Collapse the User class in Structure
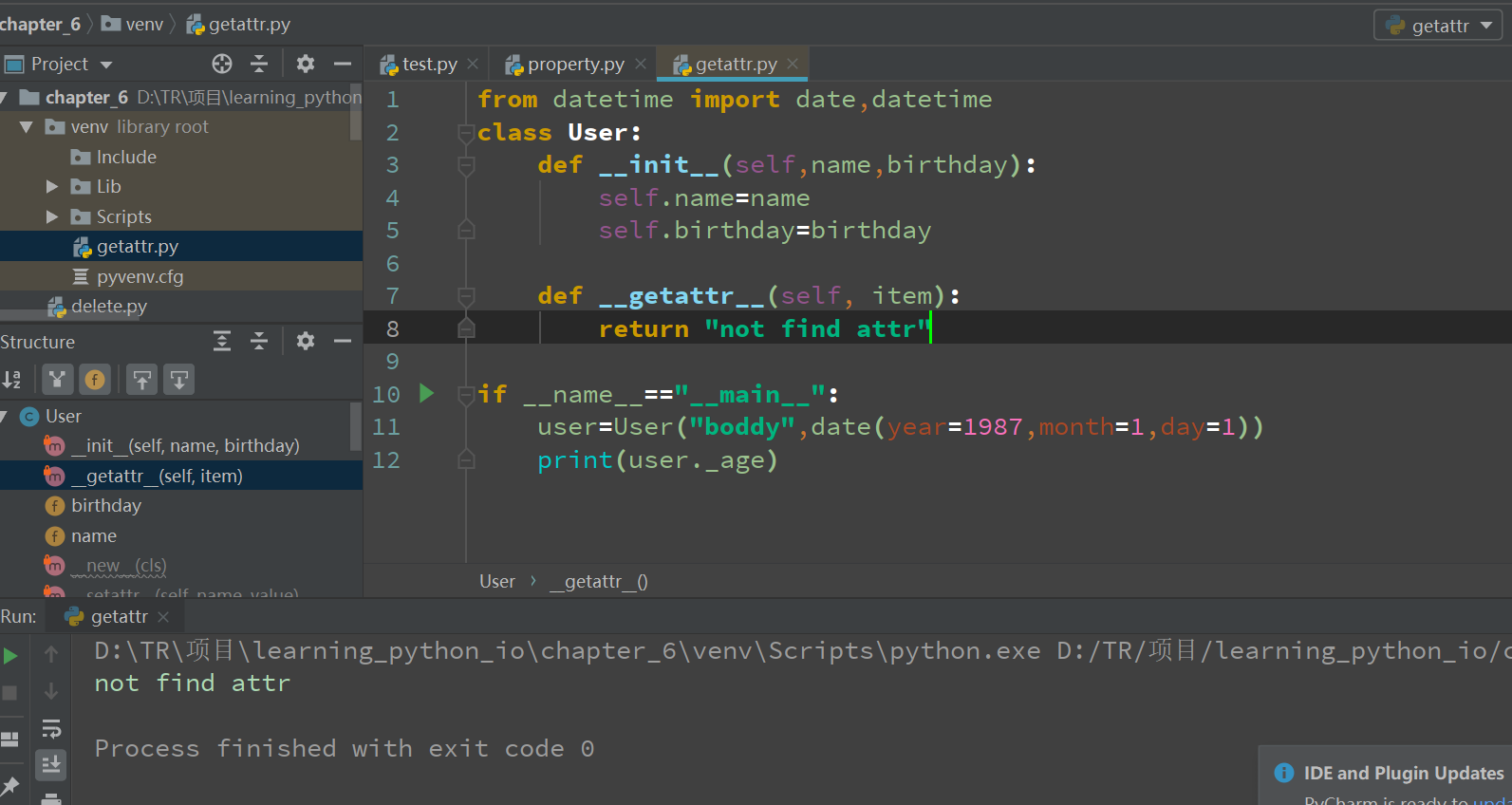Screen dimensions: 1512x805 [x=5, y=417]
